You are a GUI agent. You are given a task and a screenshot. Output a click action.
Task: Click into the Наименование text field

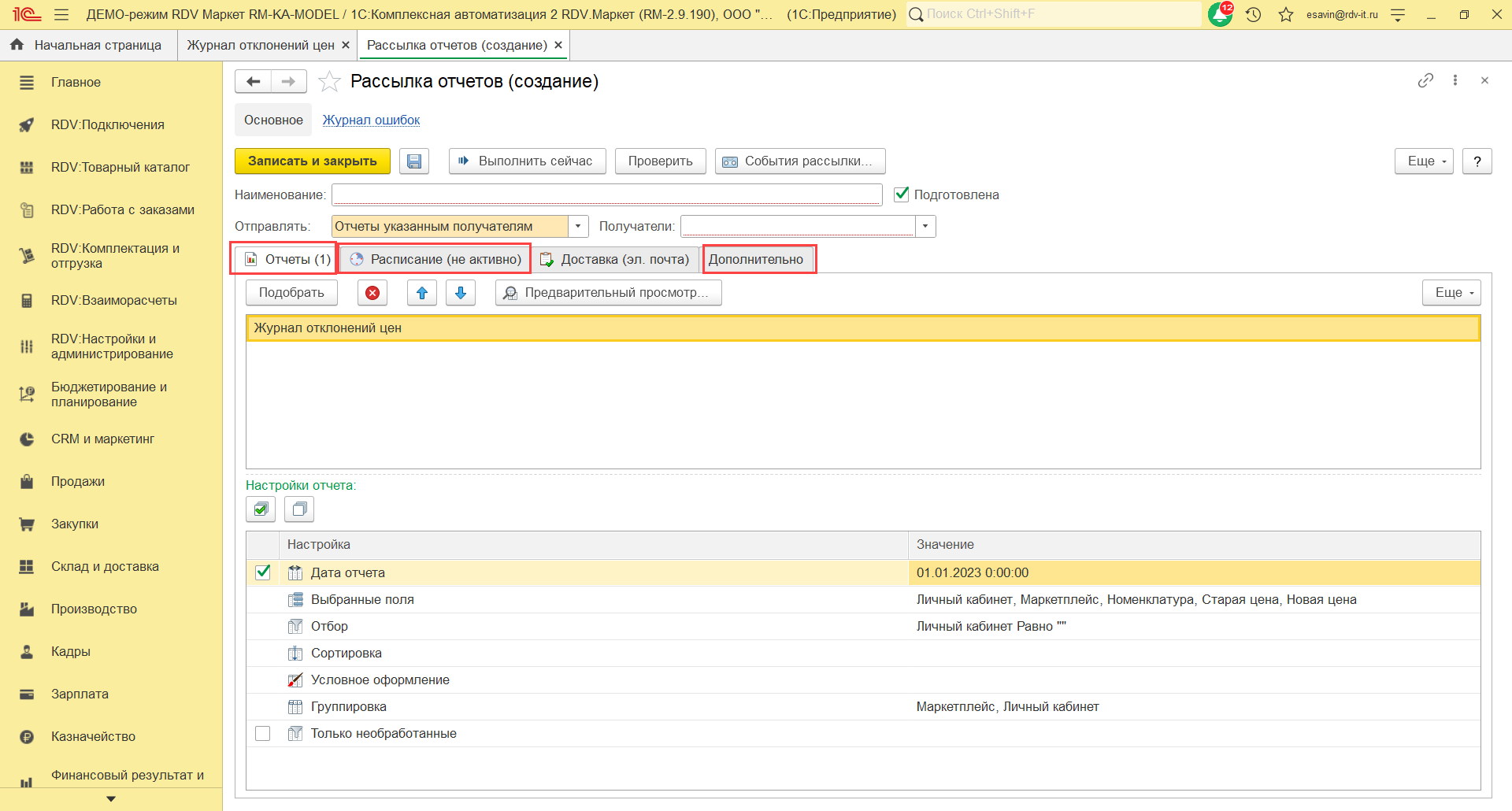[x=606, y=194]
